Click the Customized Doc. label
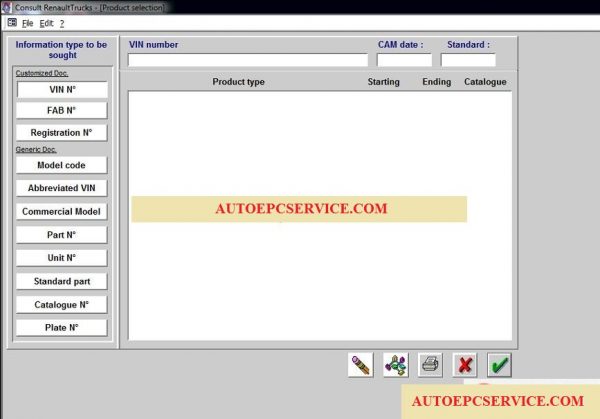Image resolution: width=600 pixels, height=419 pixels. point(42,73)
